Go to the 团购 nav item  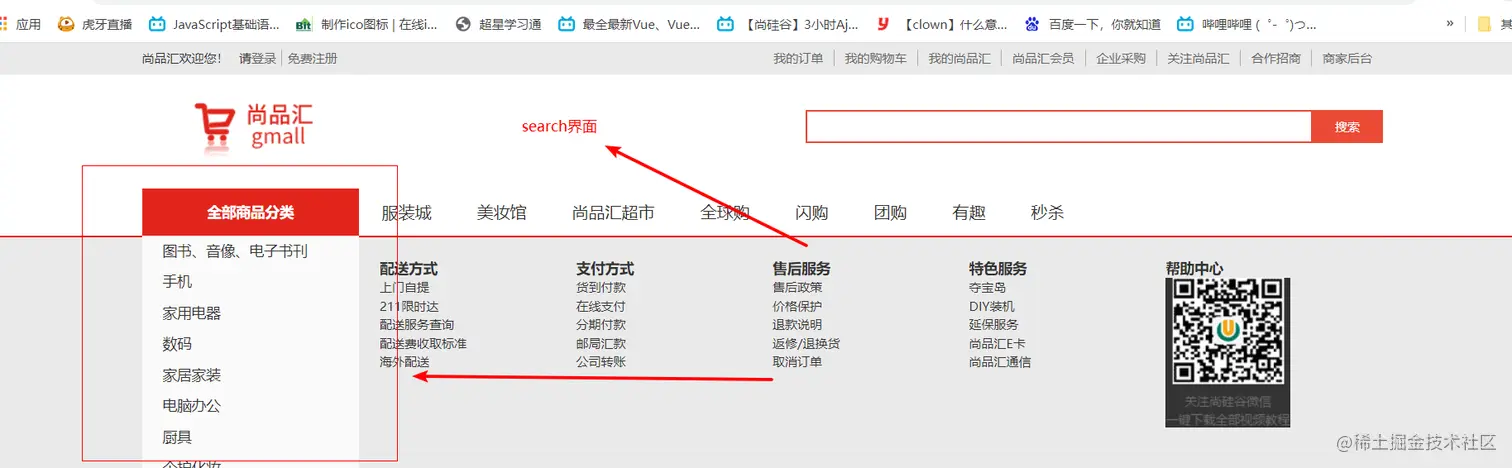(x=890, y=212)
